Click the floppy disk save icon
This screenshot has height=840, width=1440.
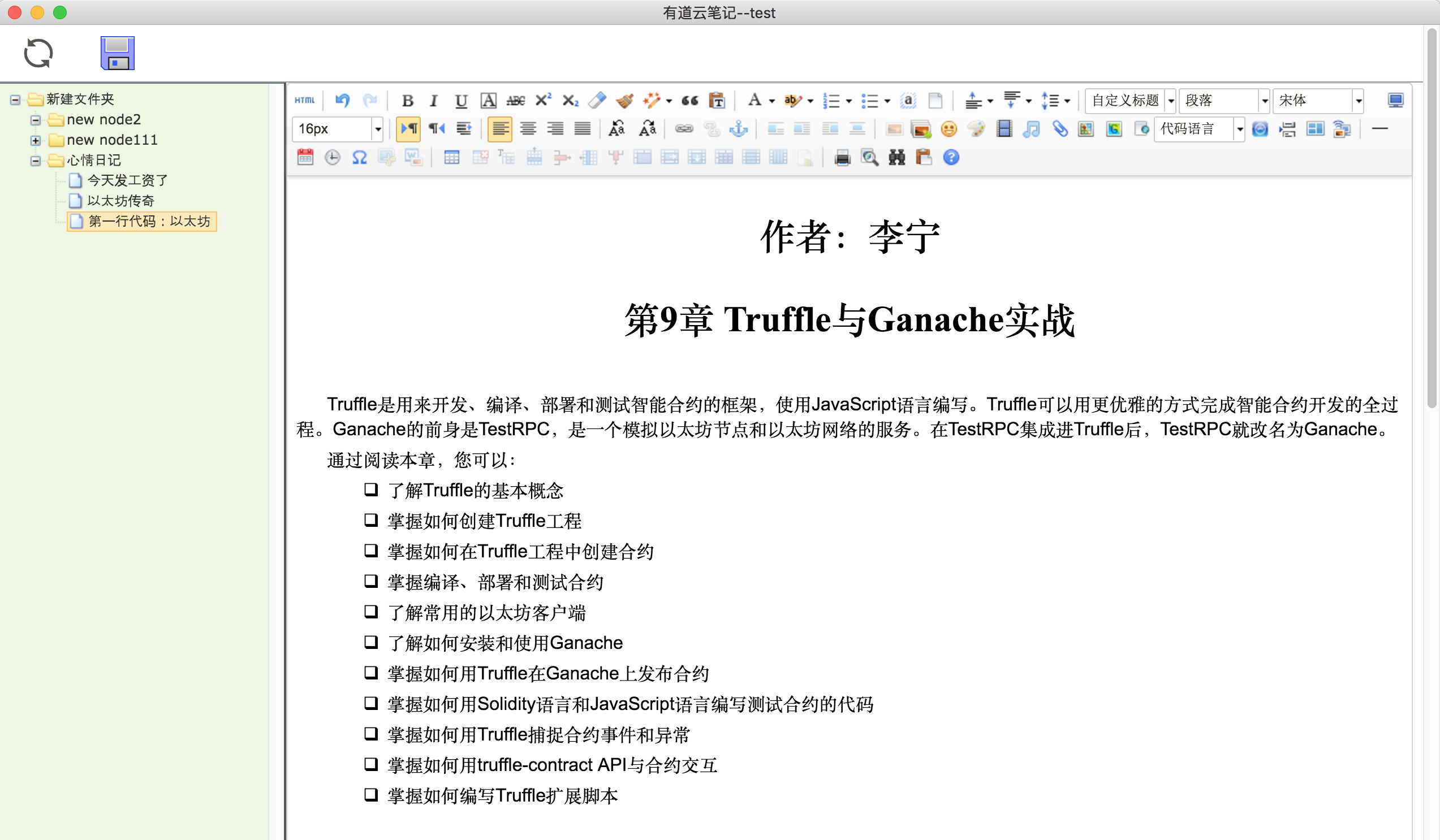coord(118,53)
